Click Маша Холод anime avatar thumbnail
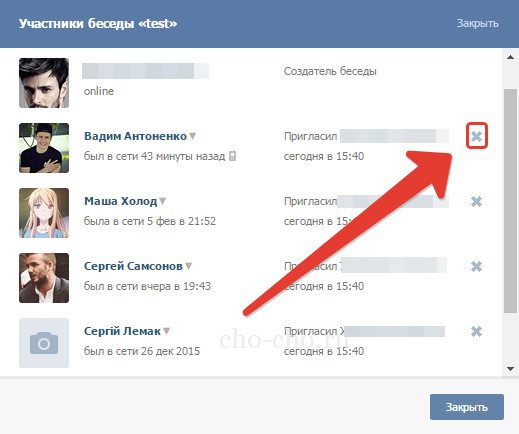Screen dimensions: 519x434 coord(44,213)
